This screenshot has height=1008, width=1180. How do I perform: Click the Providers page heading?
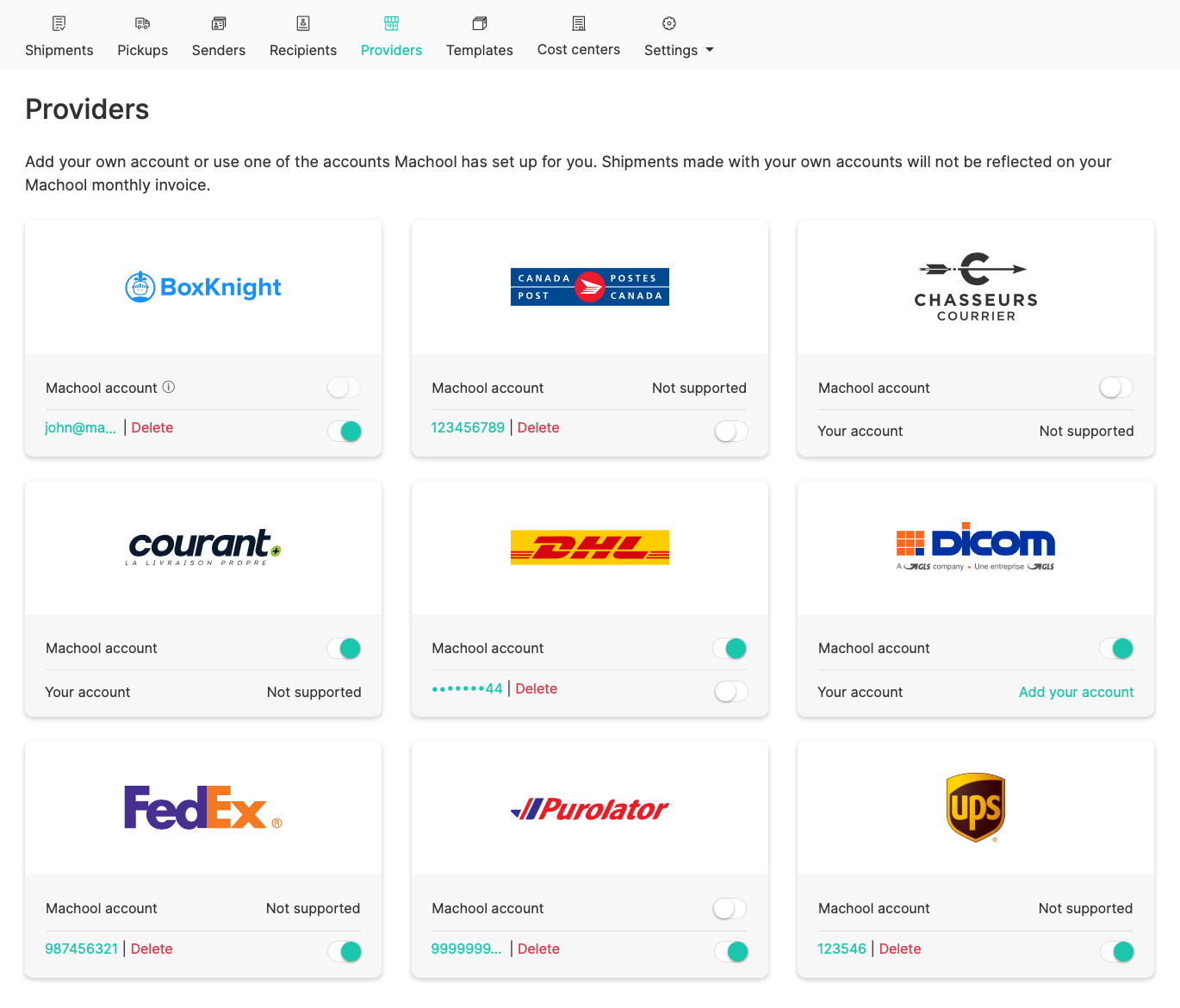coord(87,109)
